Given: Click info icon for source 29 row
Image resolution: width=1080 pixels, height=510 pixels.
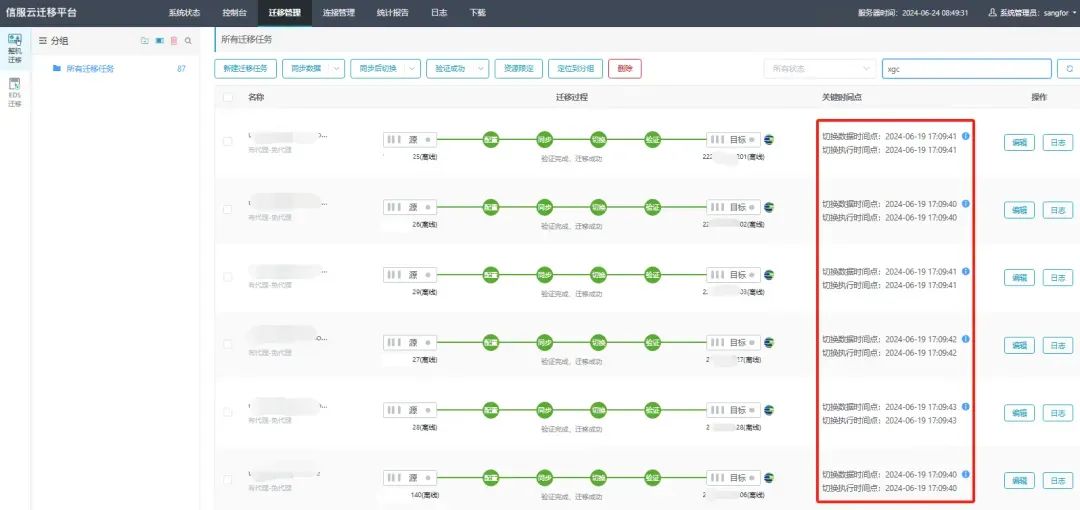Looking at the screenshot, I should (966, 271).
